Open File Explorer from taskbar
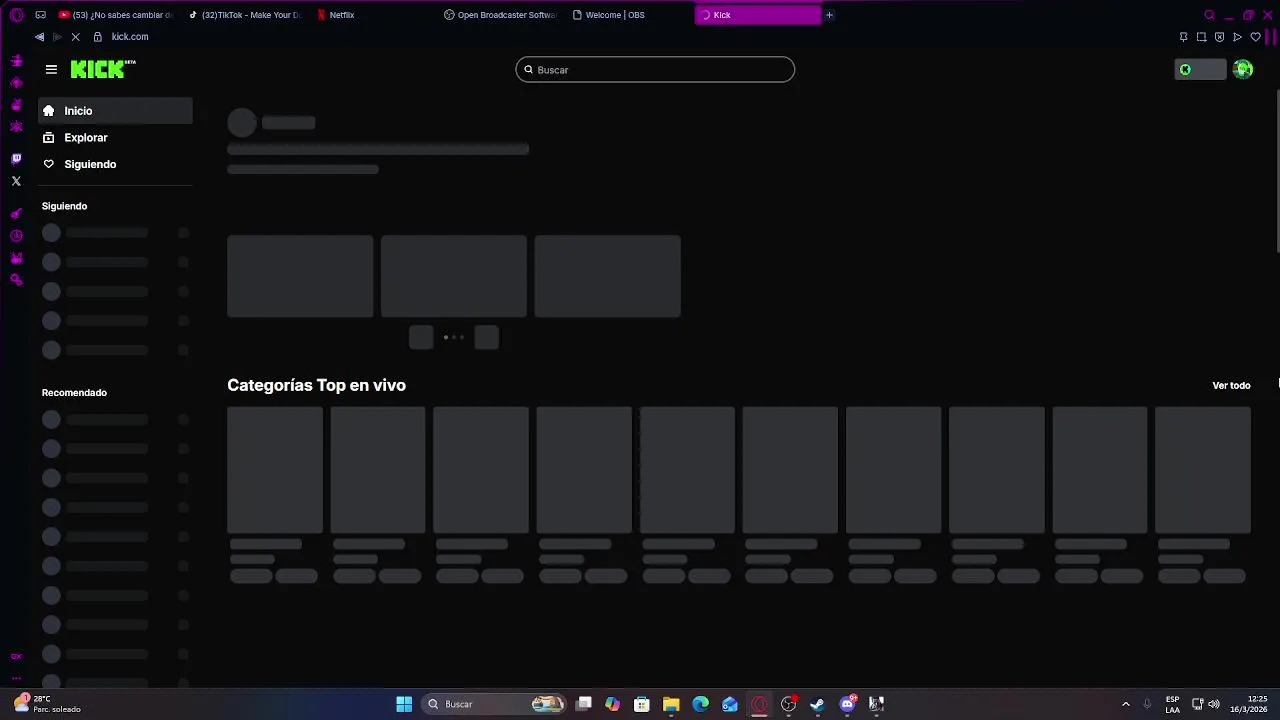Viewport: 1280px width, 720px height. point(671,704)
